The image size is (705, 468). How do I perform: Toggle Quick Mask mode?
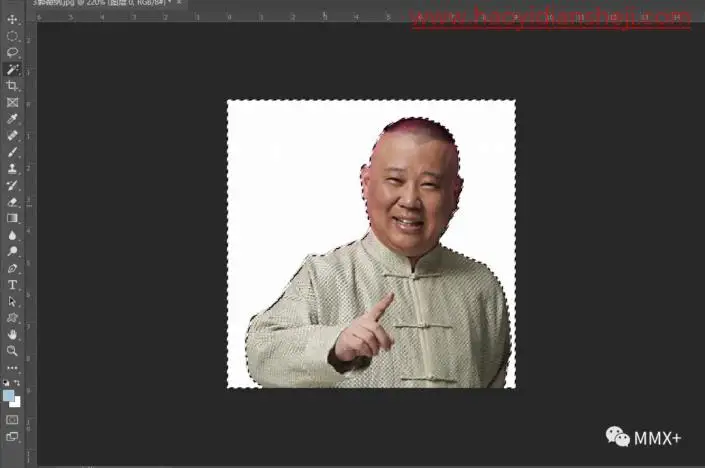point(12,420)
